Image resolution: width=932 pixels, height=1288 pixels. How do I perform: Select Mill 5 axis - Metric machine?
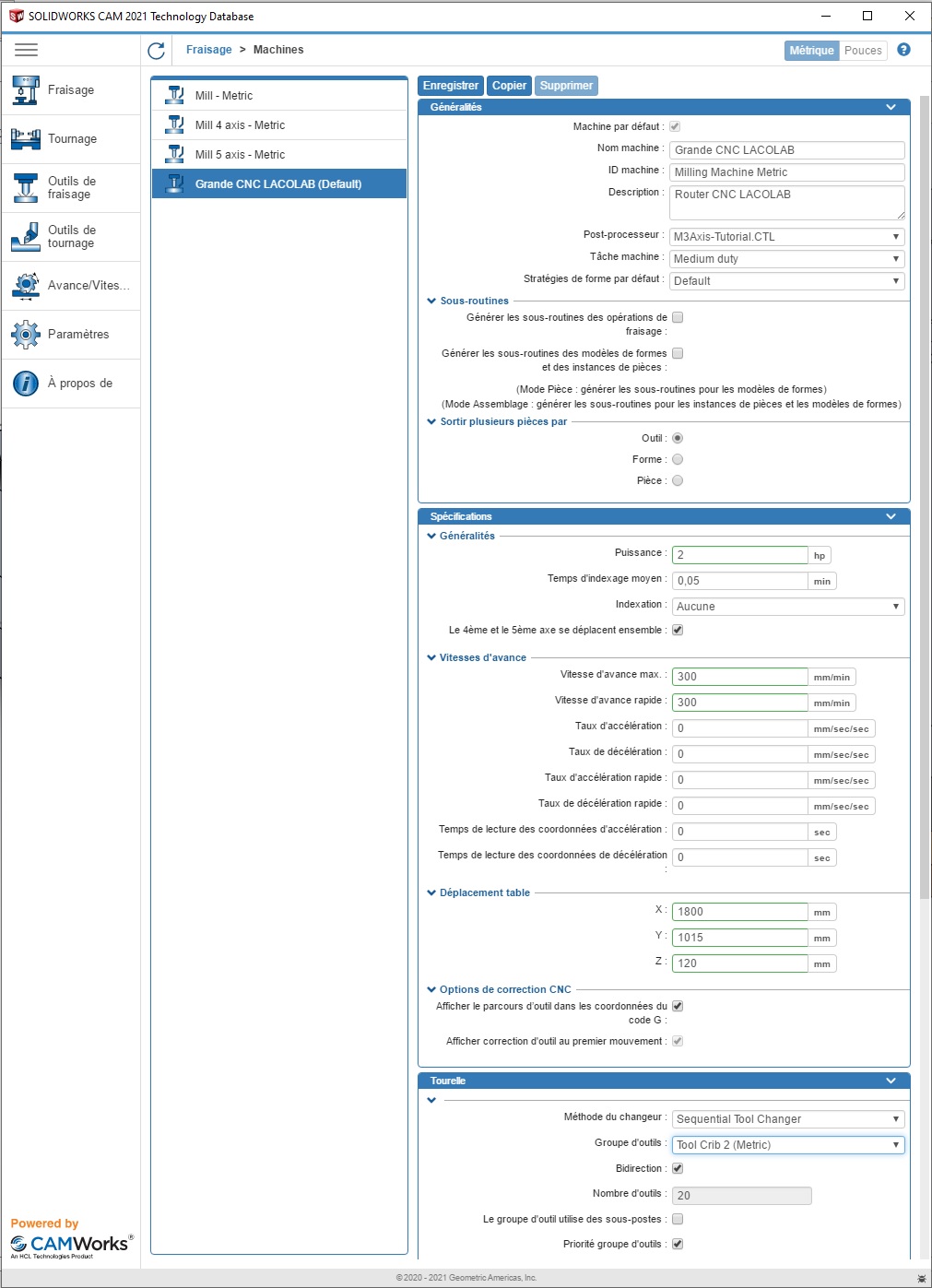click(x=279, y=154)
